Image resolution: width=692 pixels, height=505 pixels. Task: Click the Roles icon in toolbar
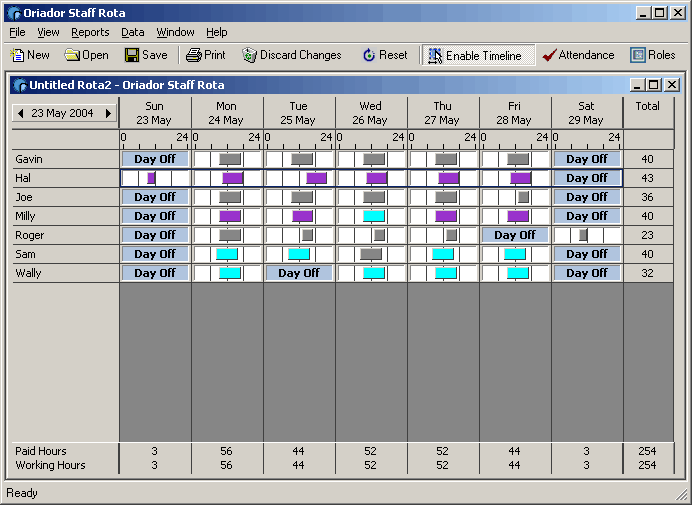(638, 55)
